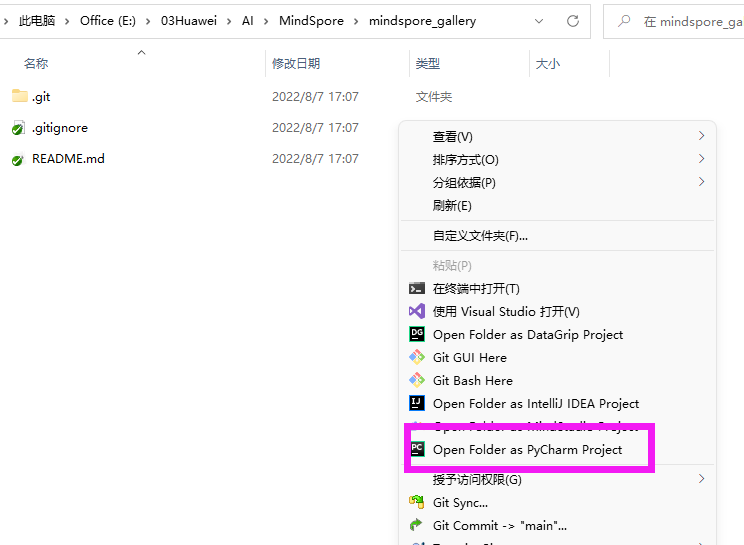Viewport: 744px width, 545px height.
Task: Sort by 大小 column header
Action: pos(548,64)
